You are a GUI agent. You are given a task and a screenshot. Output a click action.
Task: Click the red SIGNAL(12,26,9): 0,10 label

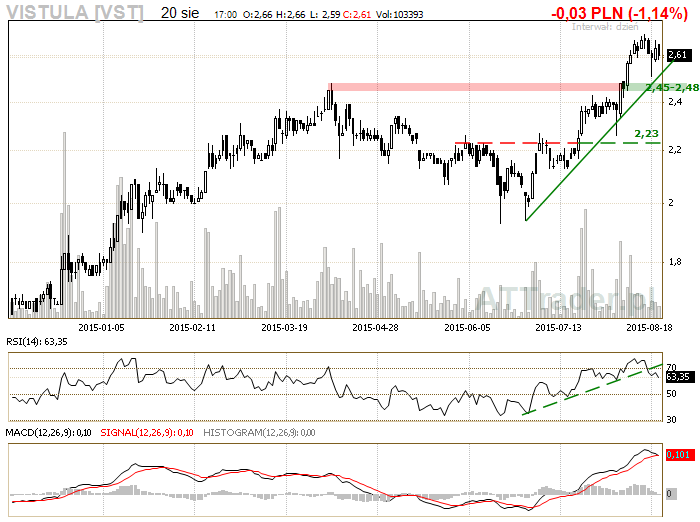pyautogui.click(x=147, y=433)
